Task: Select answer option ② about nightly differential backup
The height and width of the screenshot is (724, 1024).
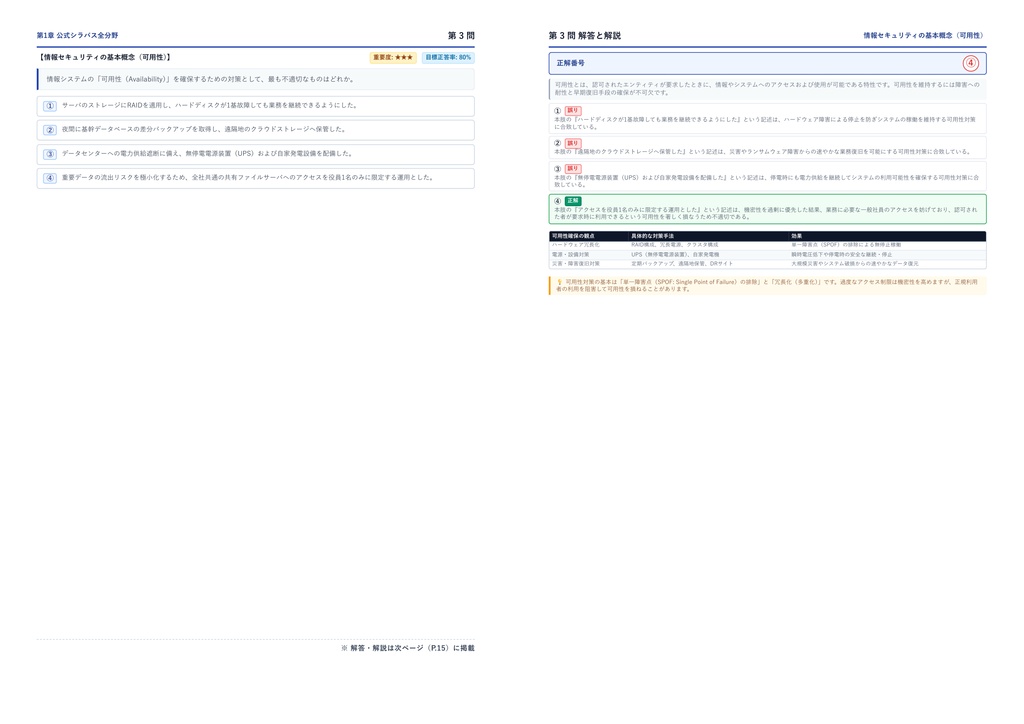Action: [255, 130]
